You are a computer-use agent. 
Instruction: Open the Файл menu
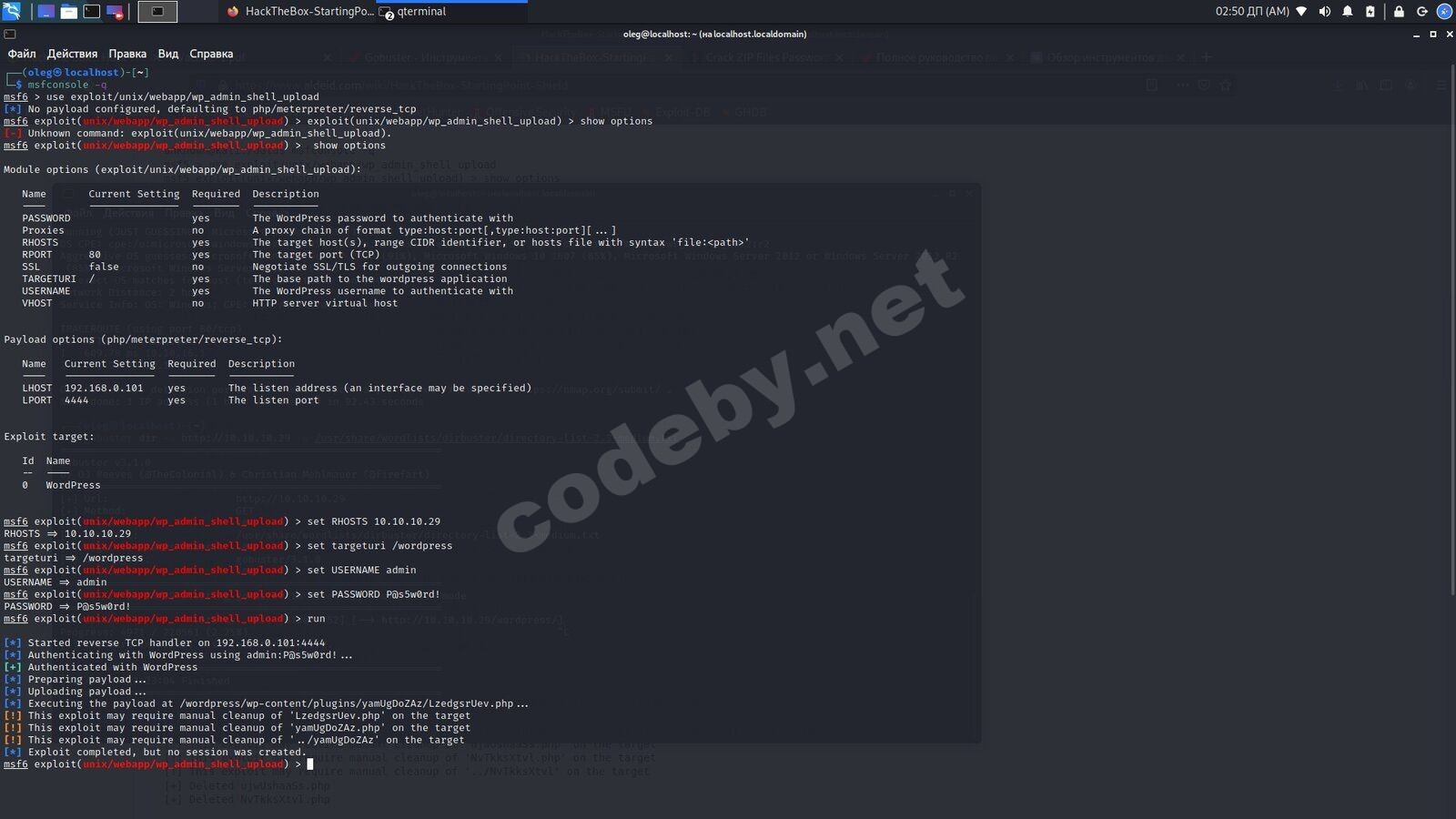click(x=22, y=54)
